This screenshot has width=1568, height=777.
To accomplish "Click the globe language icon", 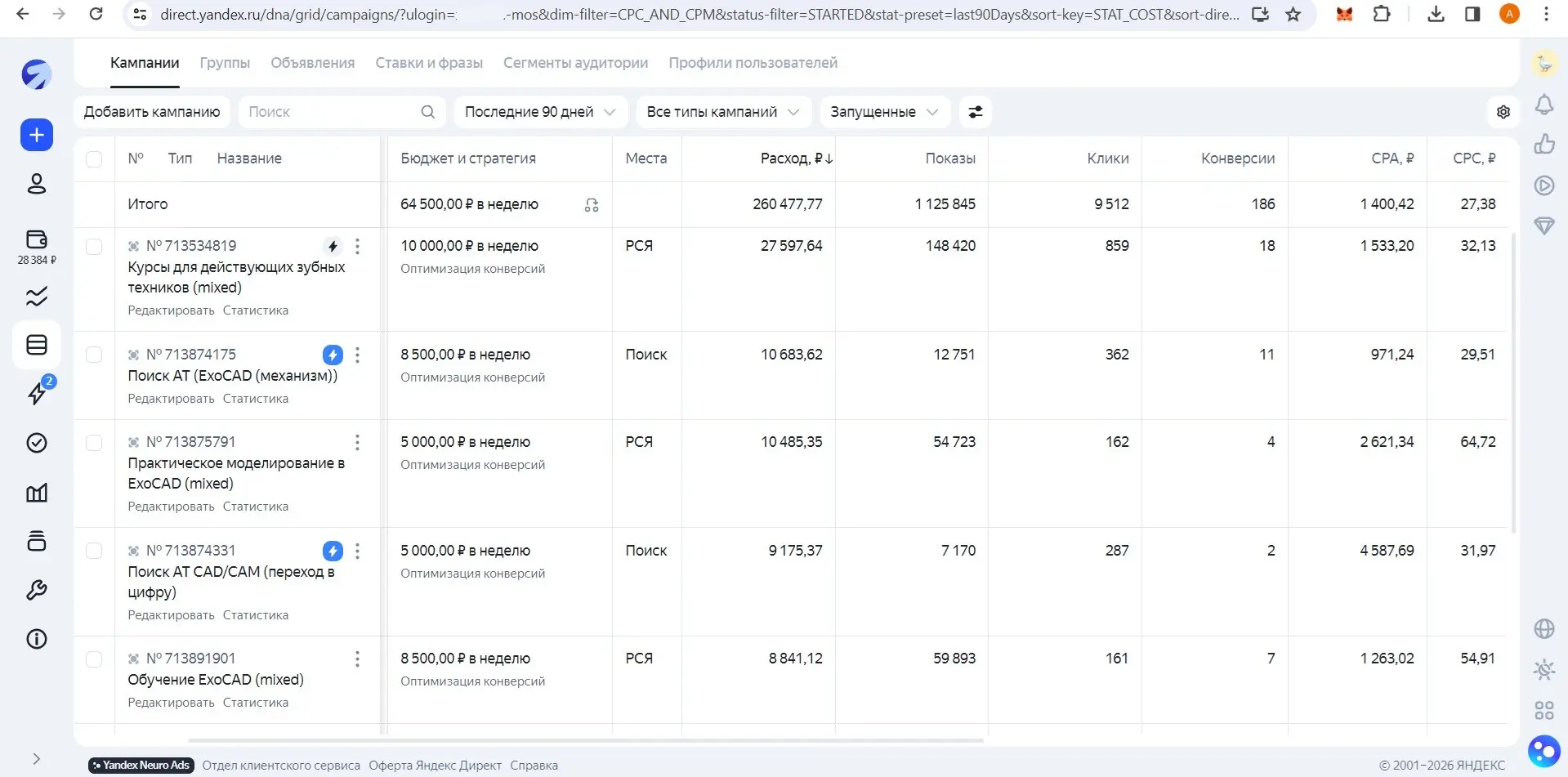I will [x=1544, y=628].
